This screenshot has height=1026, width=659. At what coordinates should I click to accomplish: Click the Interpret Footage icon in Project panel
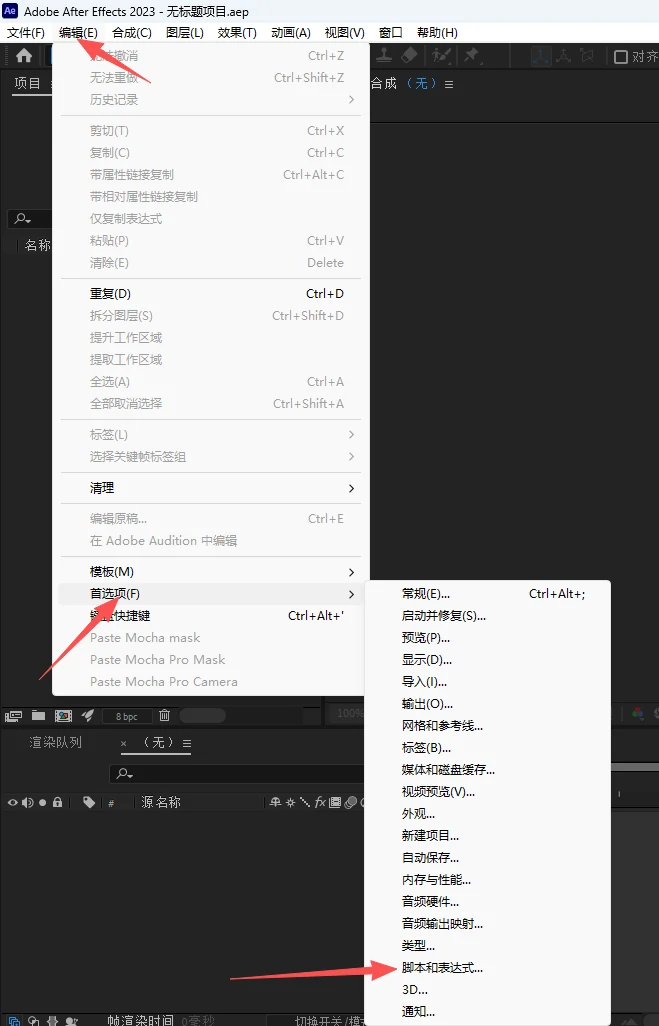(x=14, y=716)
